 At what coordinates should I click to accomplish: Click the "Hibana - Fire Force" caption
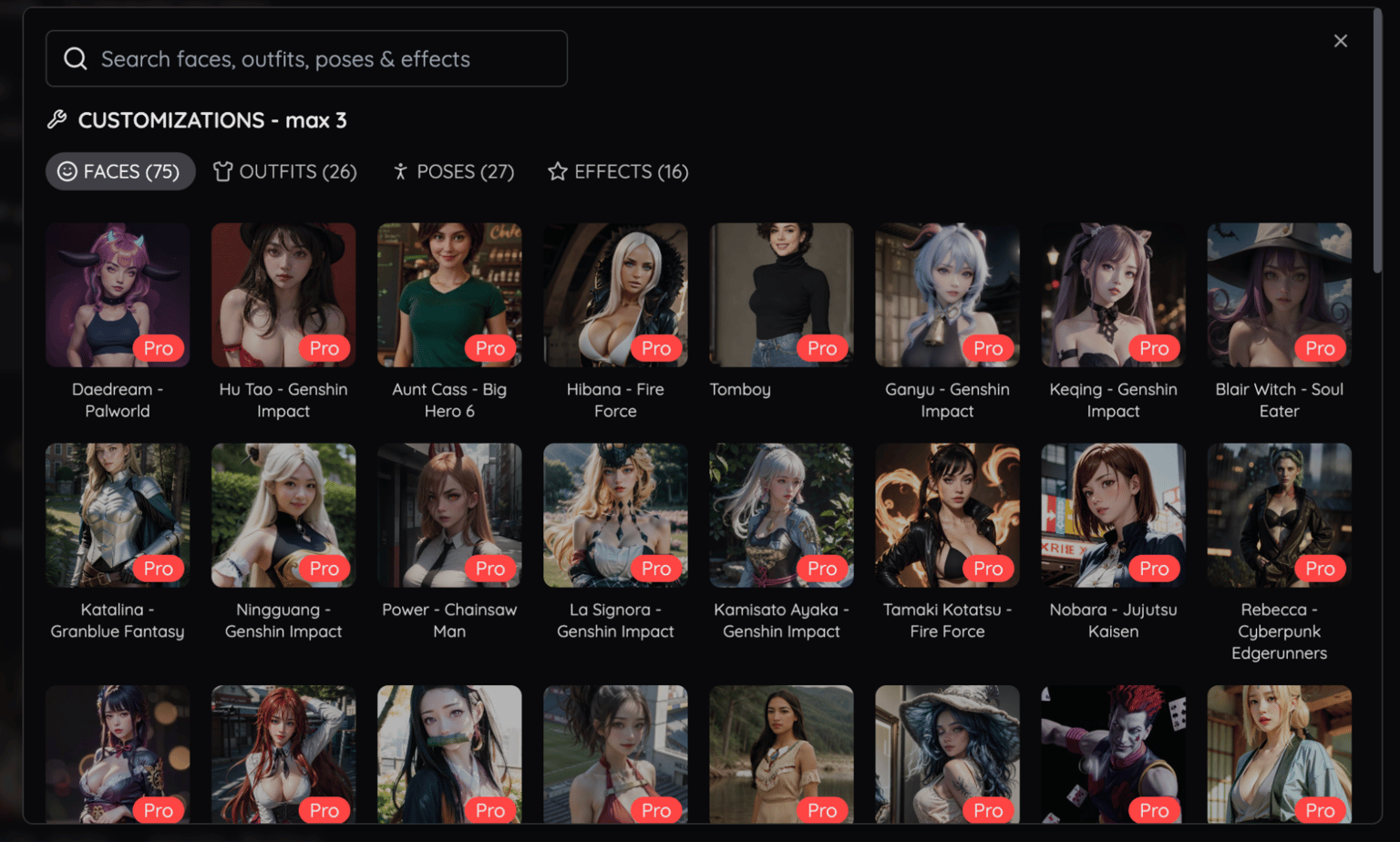coord(615,400)
